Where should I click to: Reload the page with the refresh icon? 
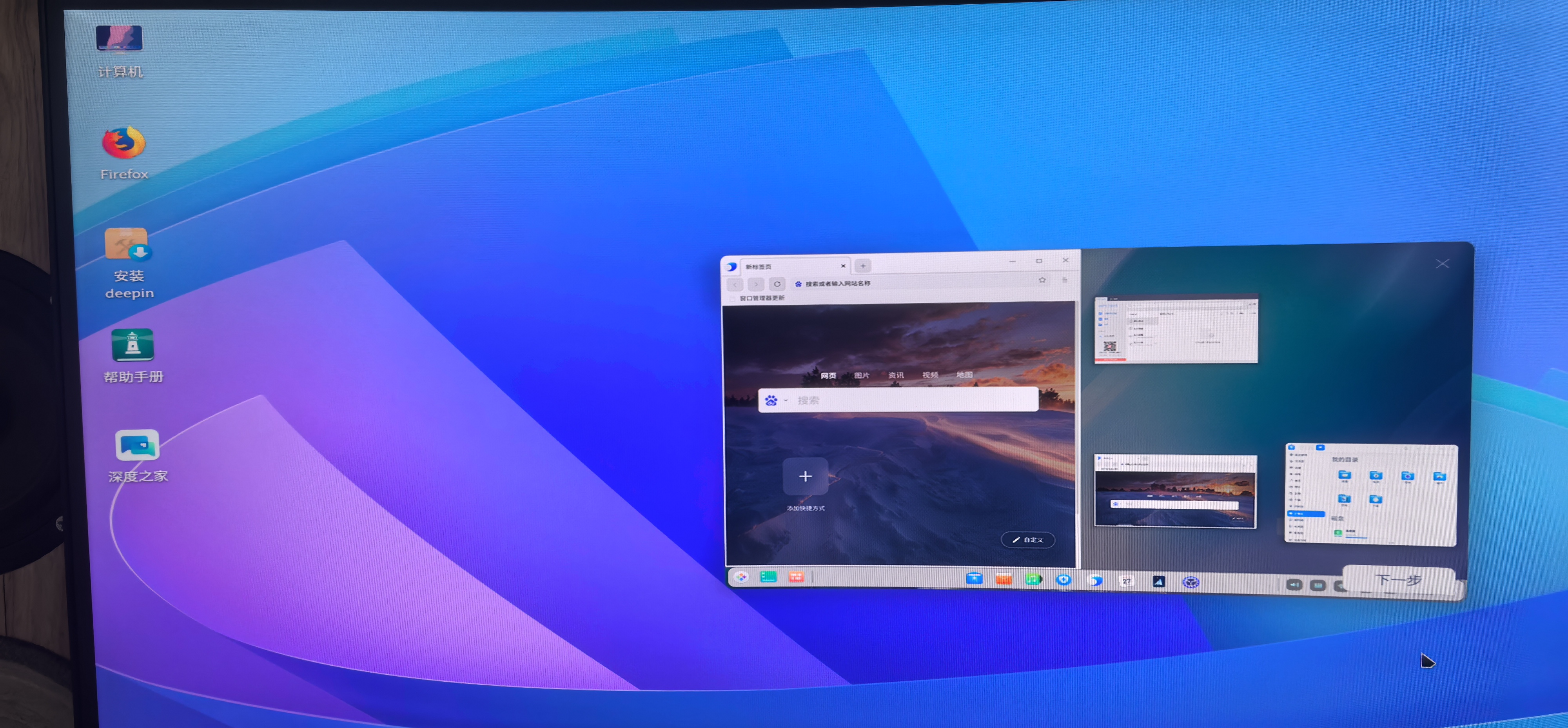tap(777, 284)
